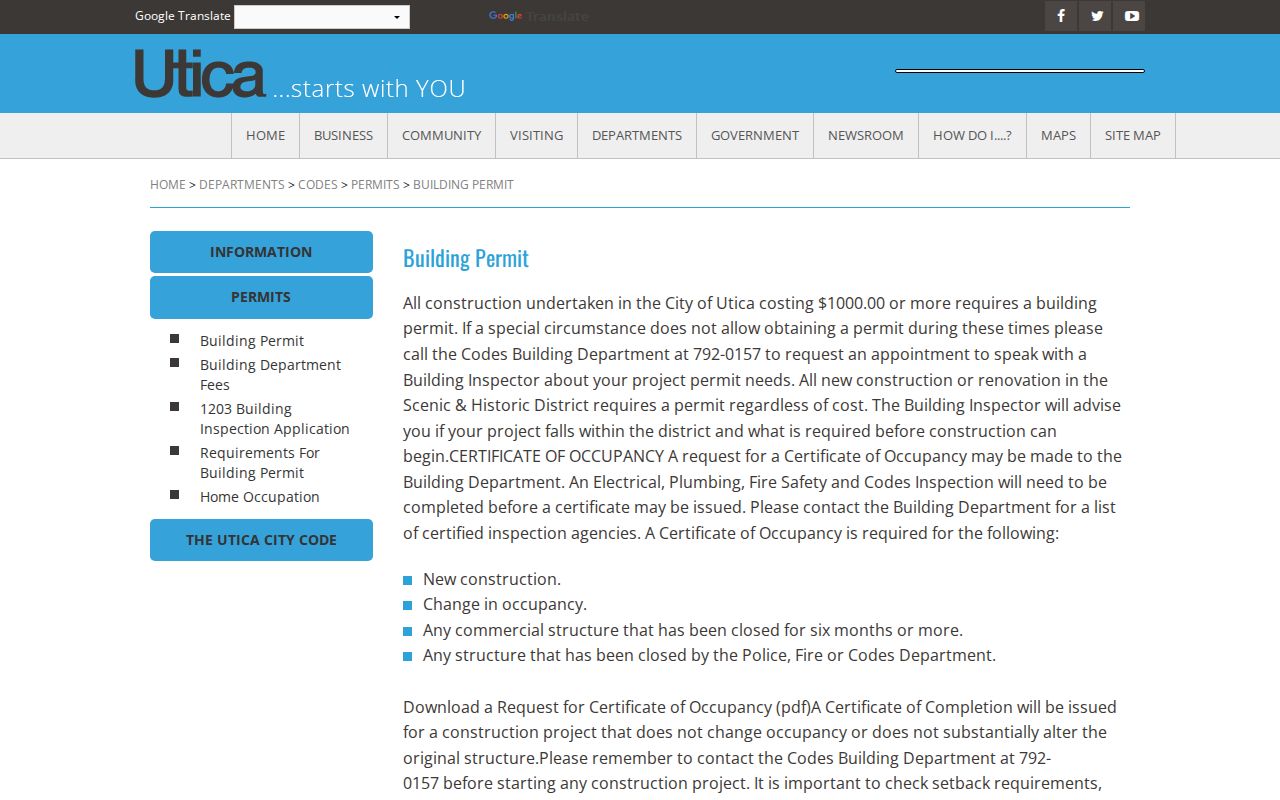Click the 'New construction.' bullet item
1280x800 pixels.
pyautogui.click(x=492, y=579)
